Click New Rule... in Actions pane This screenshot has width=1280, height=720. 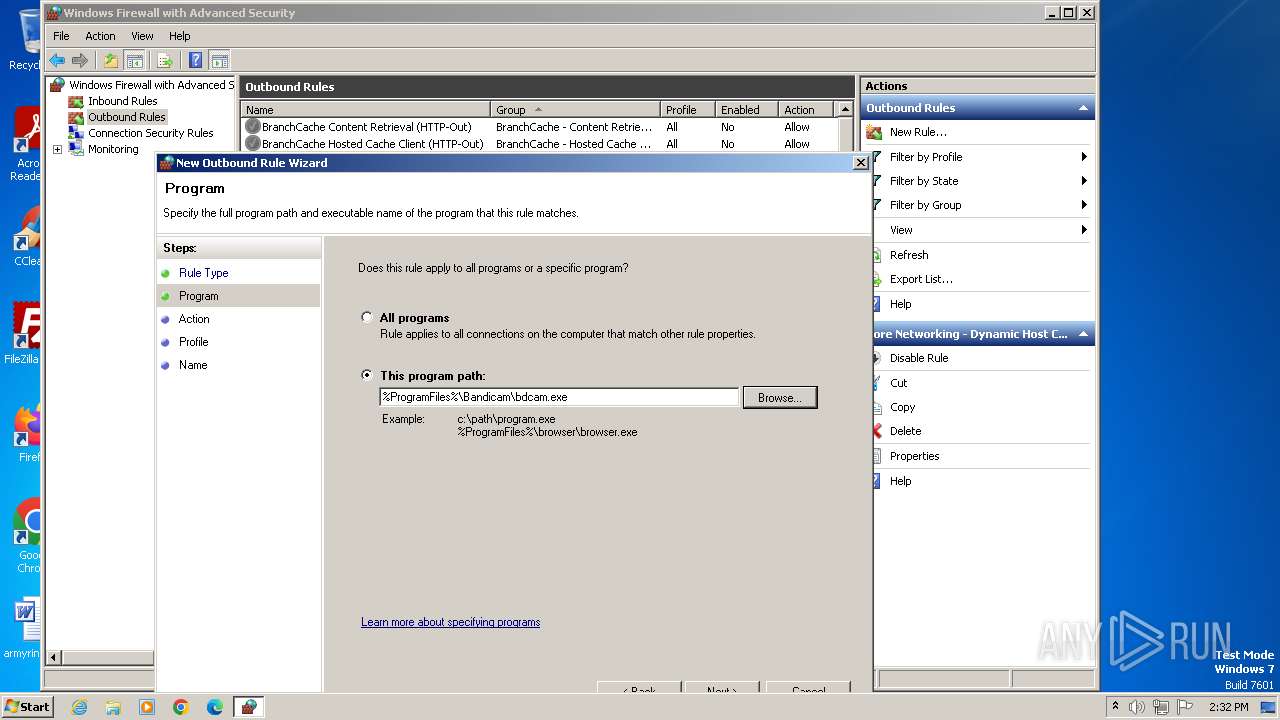918,132
